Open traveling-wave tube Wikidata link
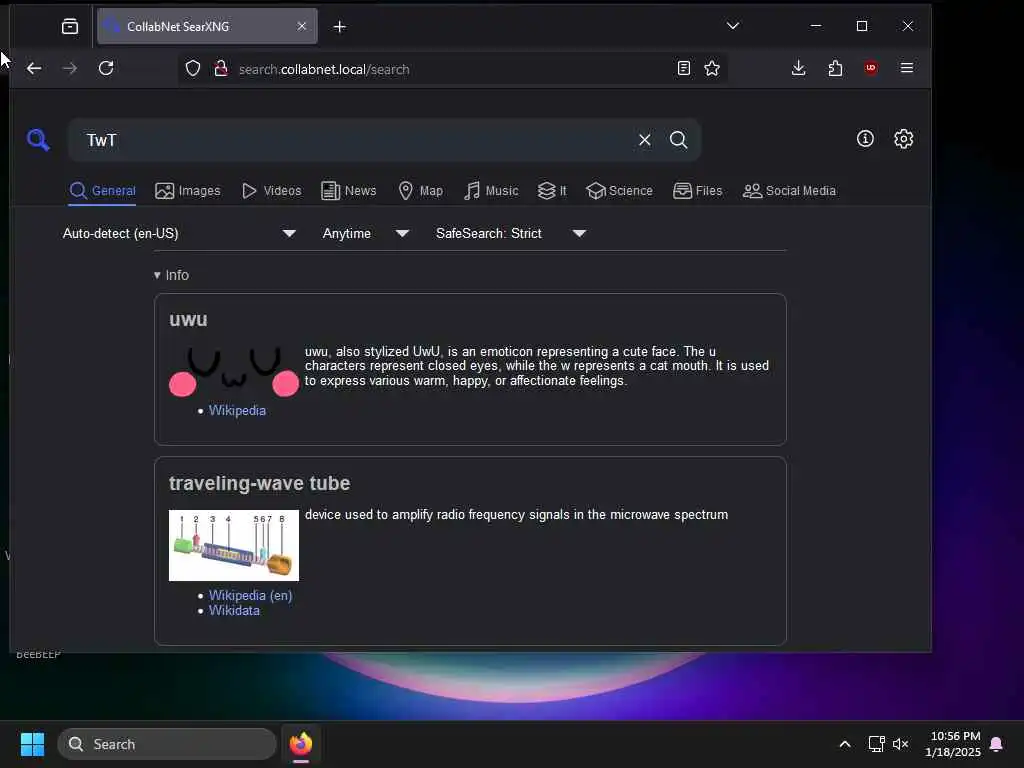Image resolution: width=1024 pixels, height=768 pixels. pyautogui.click(x=234, y=610)
